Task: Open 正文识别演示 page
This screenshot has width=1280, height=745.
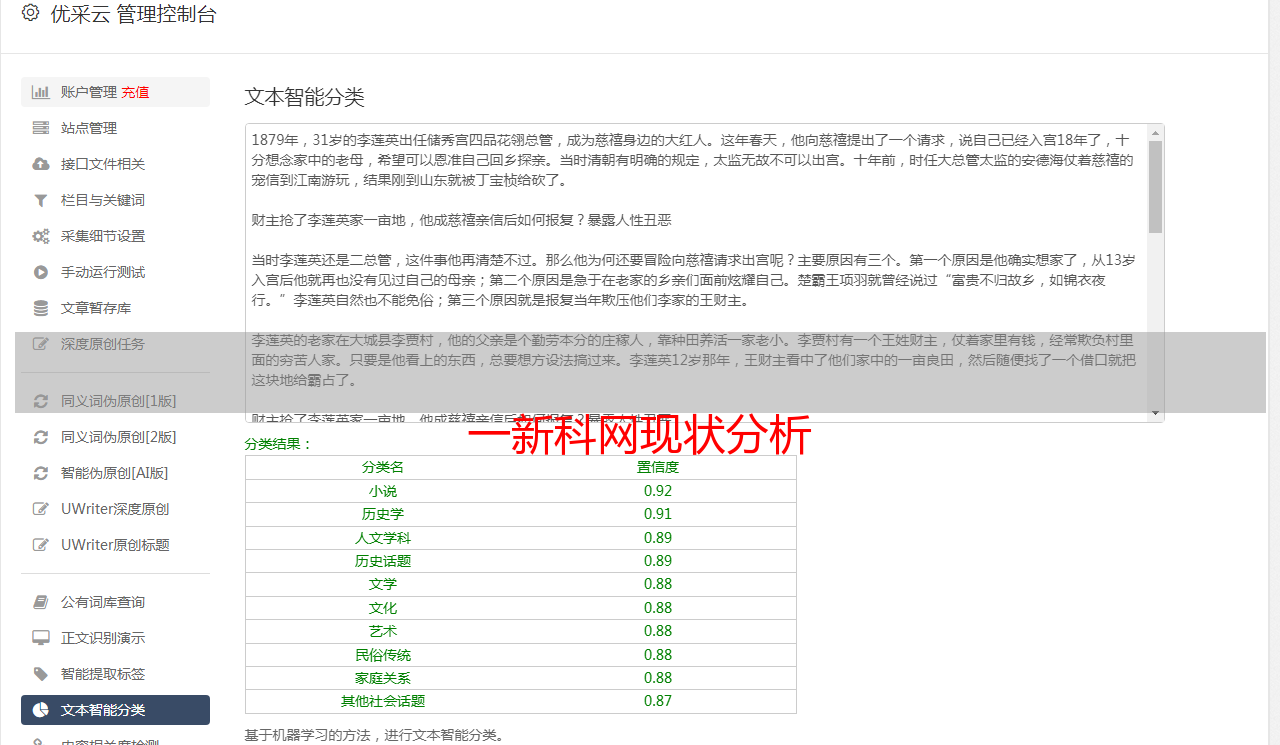Action: (x=115, y=638)
